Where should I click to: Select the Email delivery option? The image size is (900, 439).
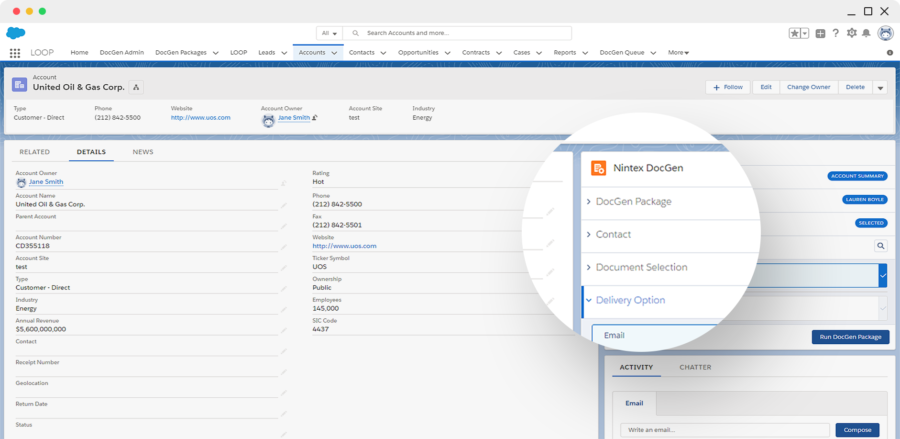(655, 336)
